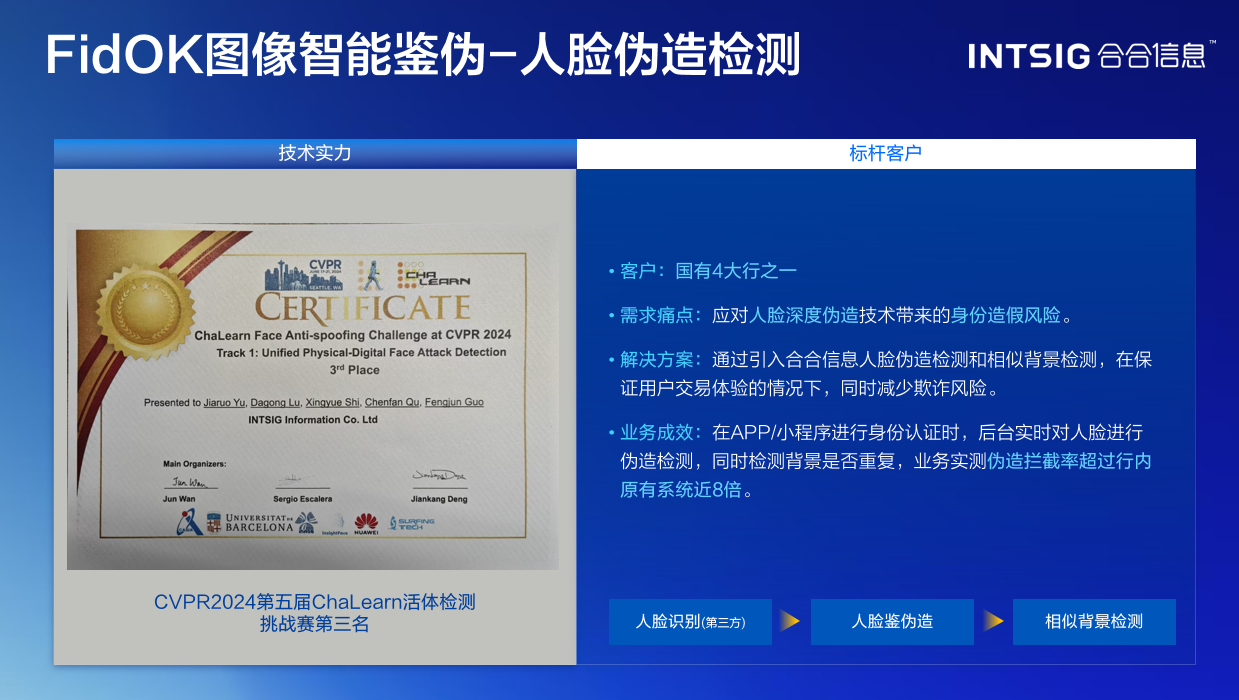1239x700 pixels.
Task: Click the 业务成效 bullet label
Action: click(x=659, y=433)
